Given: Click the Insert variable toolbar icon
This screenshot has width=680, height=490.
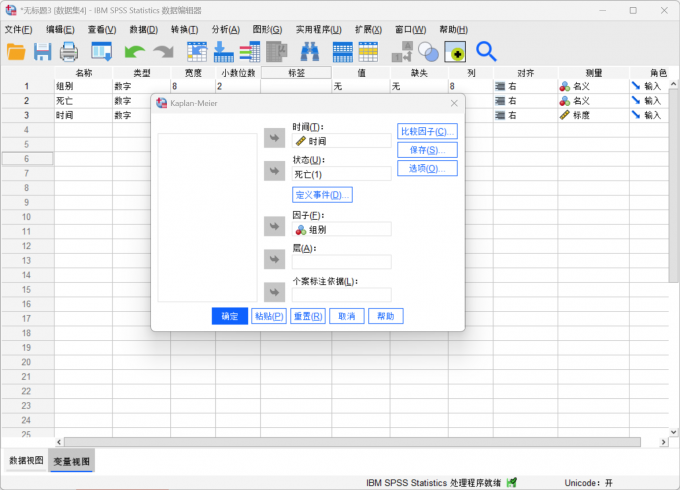Looking at the screenshot, I should (x=368, y=52).
